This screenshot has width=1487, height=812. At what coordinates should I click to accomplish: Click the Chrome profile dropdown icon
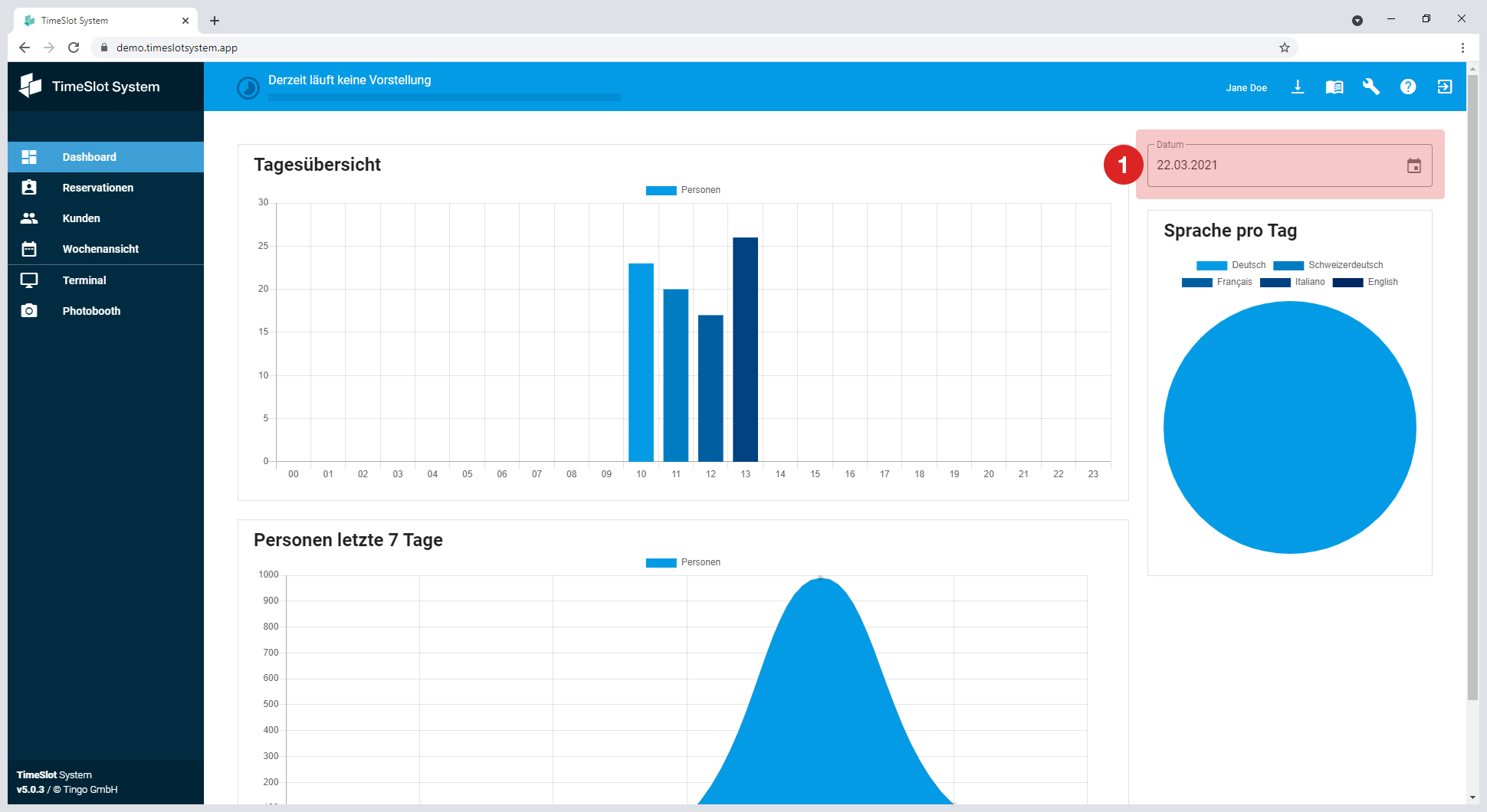[x=1357, y=21]
